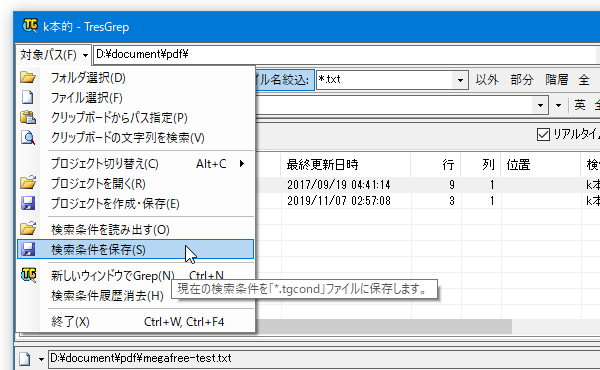
Task: Toggle the 部分 filter option
Action: [x=522, y=80]
